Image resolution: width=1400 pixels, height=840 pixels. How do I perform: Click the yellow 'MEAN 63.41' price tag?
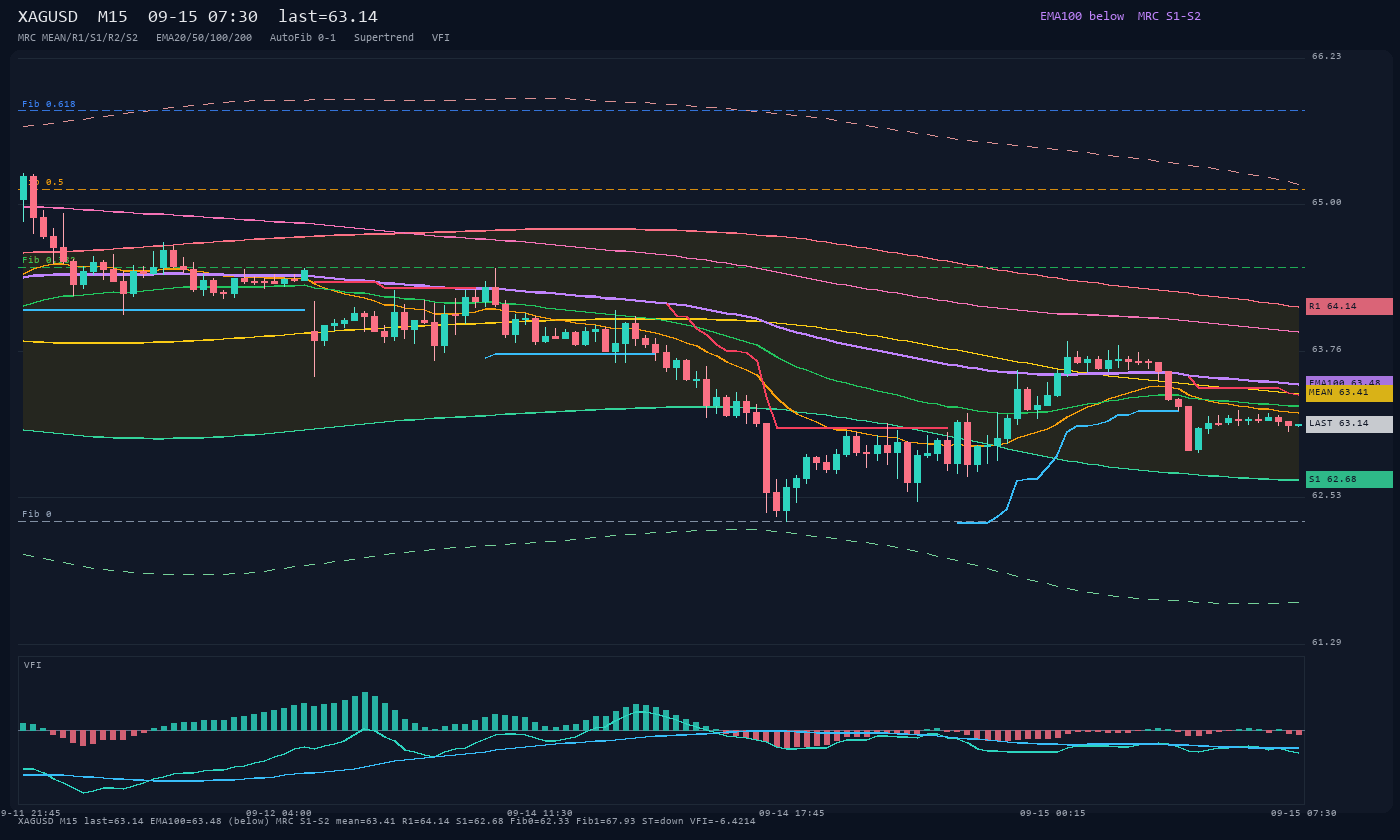click(1349, 393)
